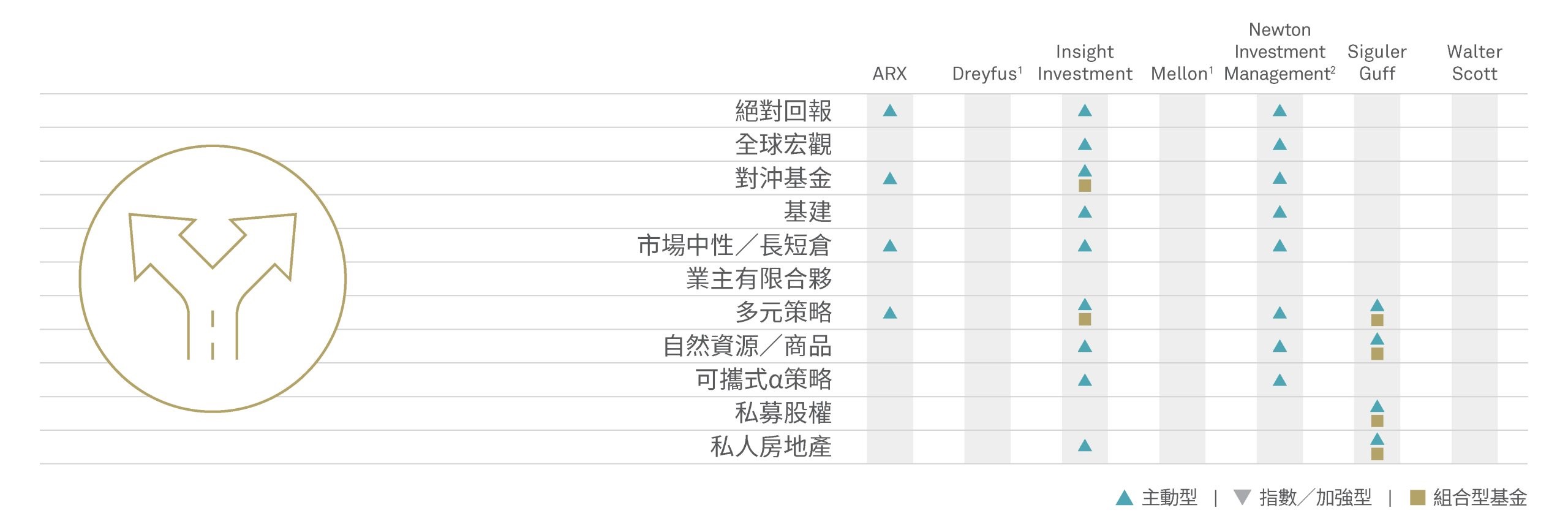Click the gold 組合型基金 legend swatch
Screen dimensions: 1568x532
[x=1417, y=497]
